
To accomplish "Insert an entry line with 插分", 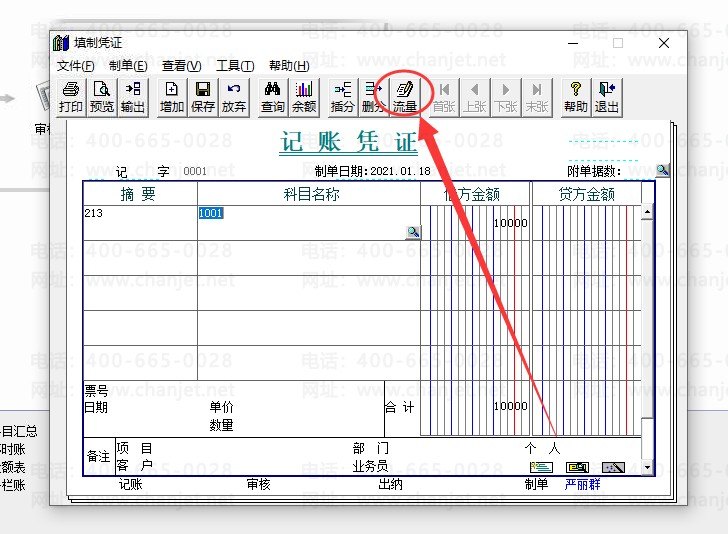I will 343,97.
